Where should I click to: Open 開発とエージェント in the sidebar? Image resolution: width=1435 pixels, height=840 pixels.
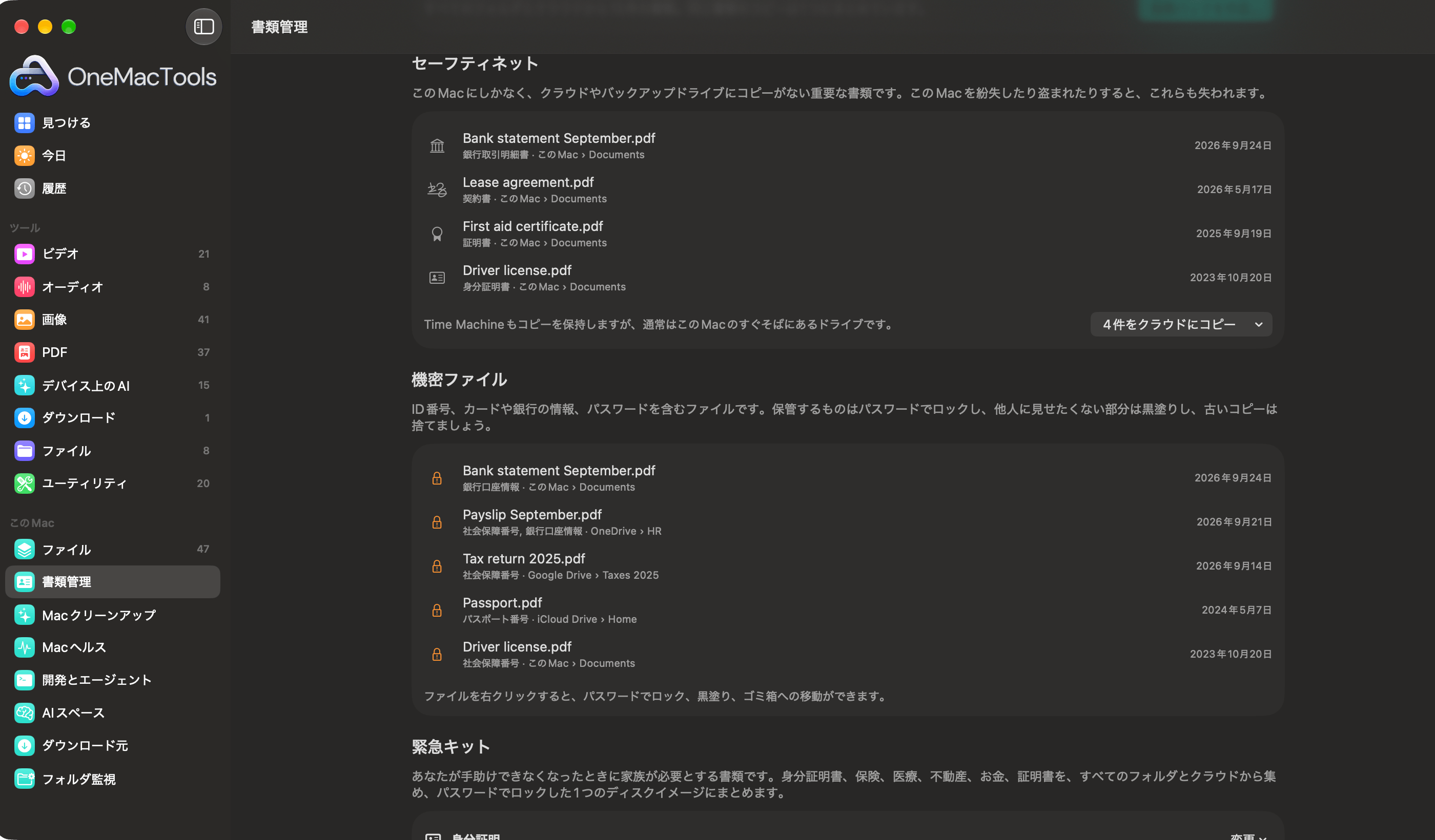click(x=112, y=680)
